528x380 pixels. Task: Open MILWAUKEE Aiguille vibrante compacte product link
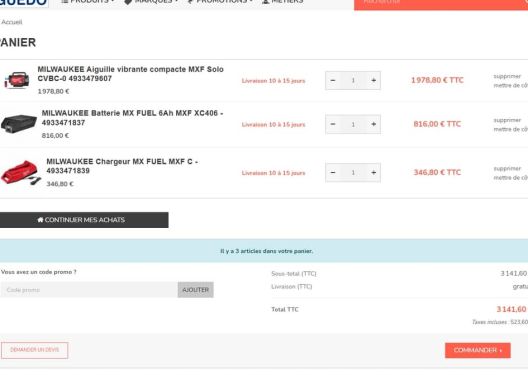click(130, 74)
